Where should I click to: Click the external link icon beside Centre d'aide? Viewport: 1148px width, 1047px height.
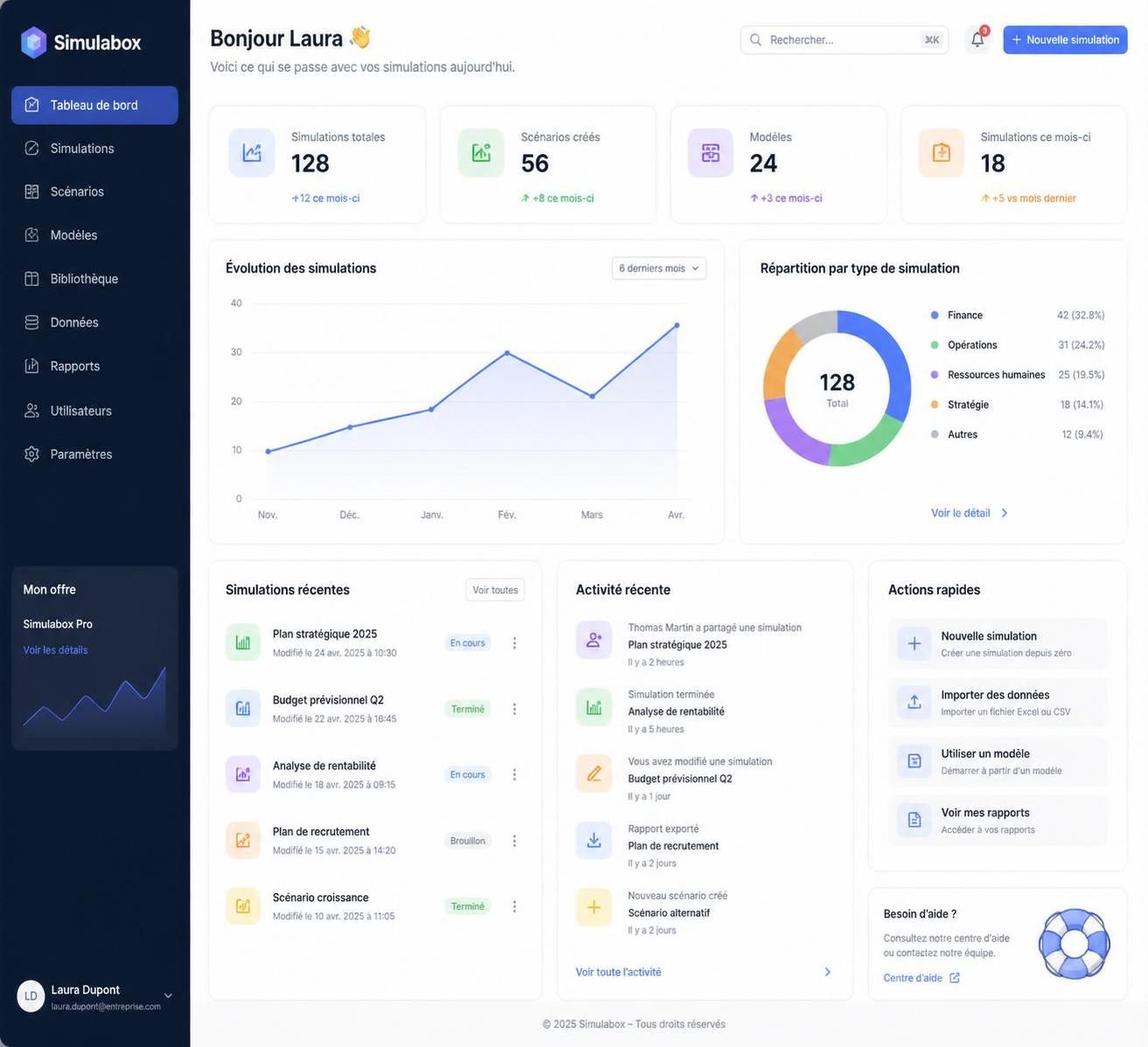pos(955,978)
